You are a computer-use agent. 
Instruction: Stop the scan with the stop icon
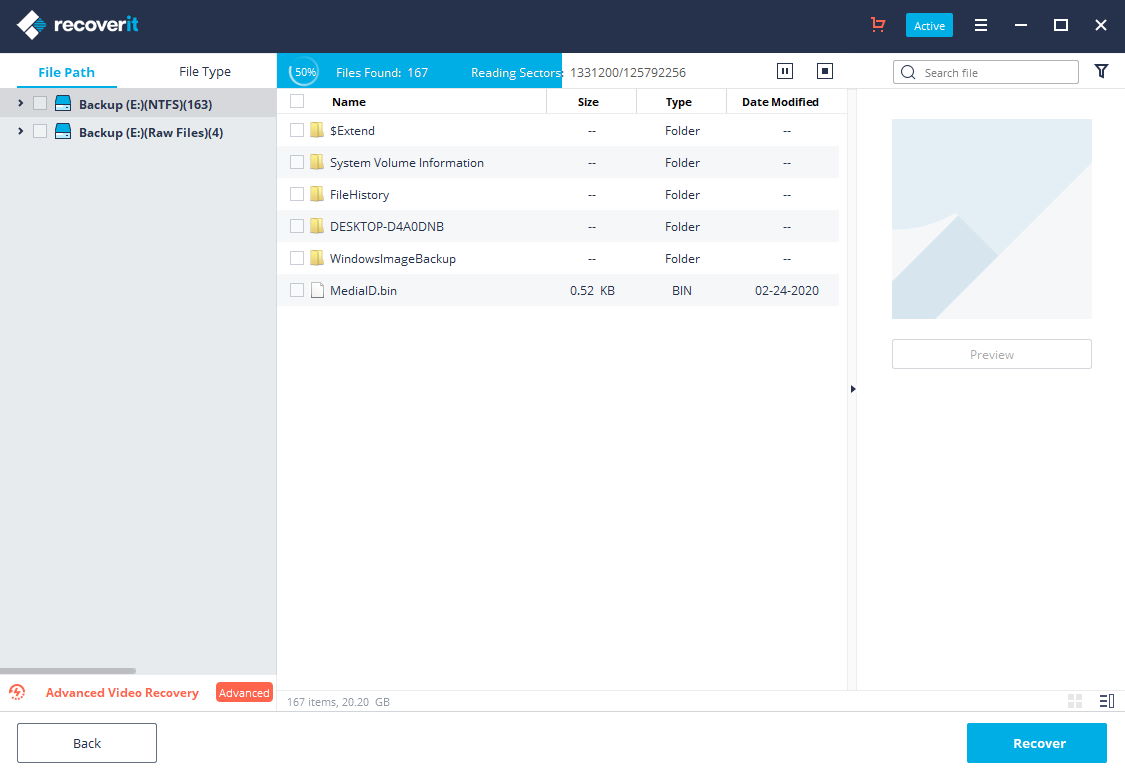click(825, 71)
